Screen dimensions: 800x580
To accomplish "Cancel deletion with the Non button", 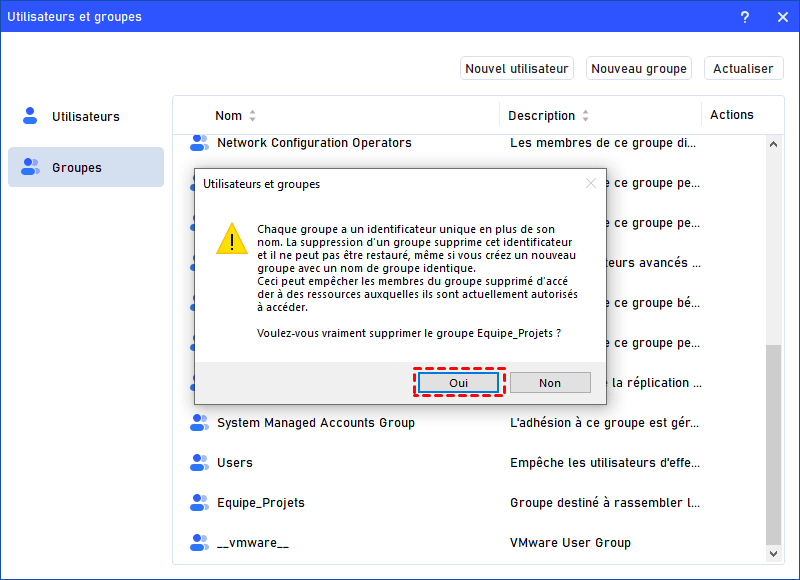I will [x=550, y=383].
